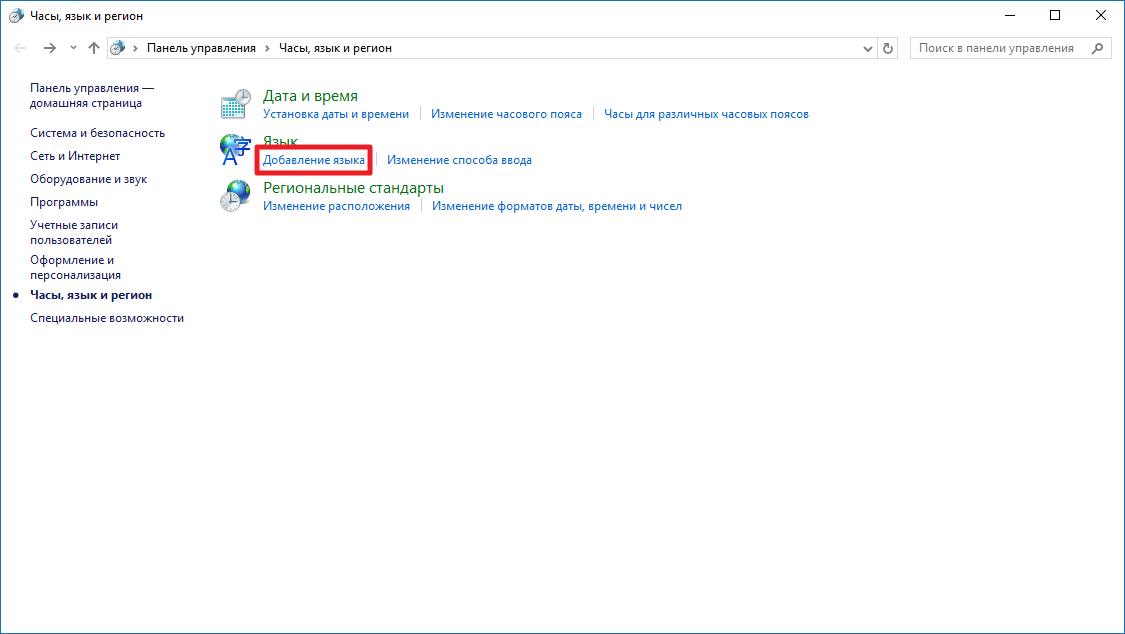This screenshot has height=634, width=1125.
Task: Expand chevron after root icon in address bar
Action: tap(135, 48)
